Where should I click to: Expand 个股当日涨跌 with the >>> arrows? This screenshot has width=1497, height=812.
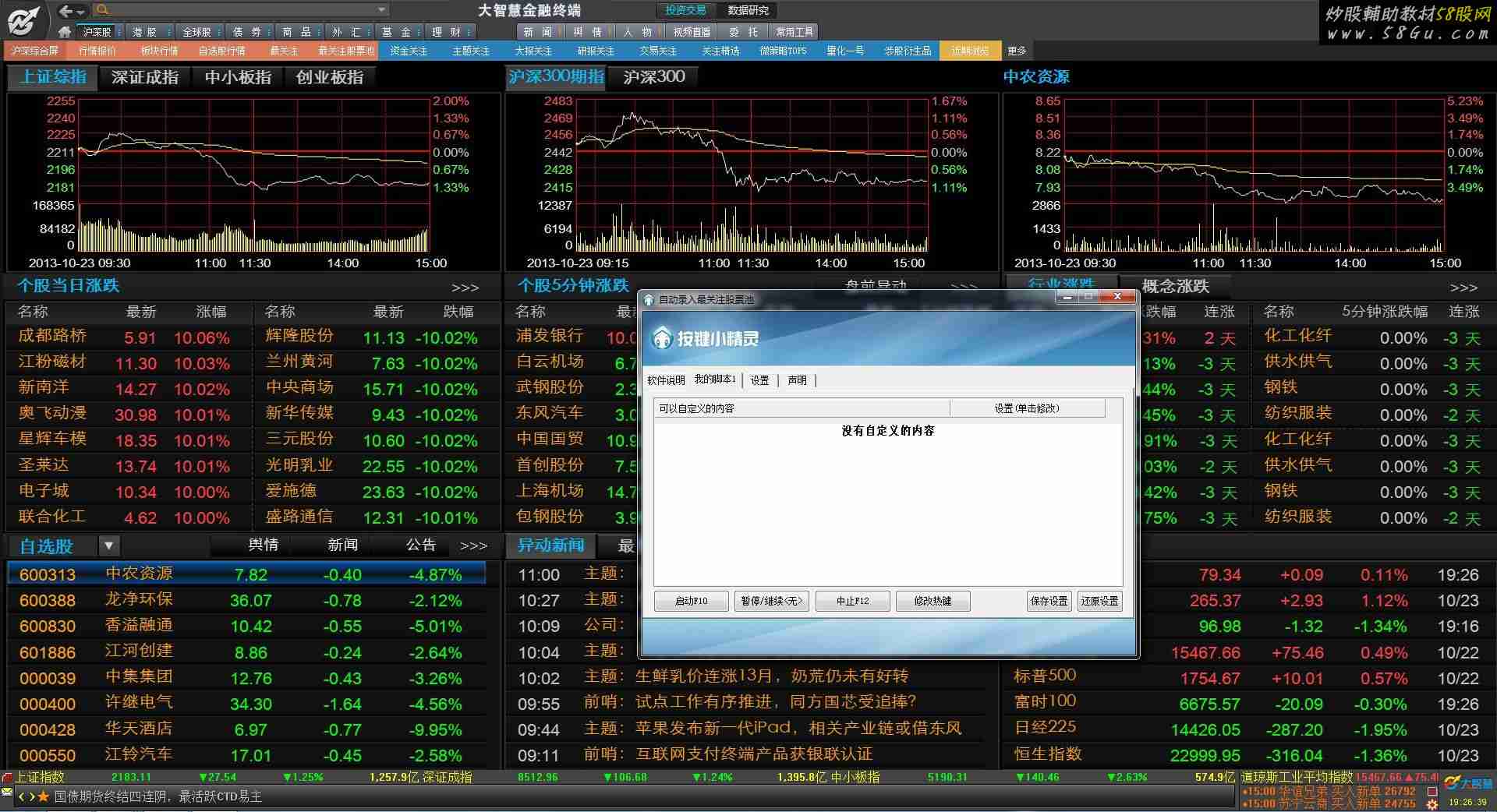point(465,287)
